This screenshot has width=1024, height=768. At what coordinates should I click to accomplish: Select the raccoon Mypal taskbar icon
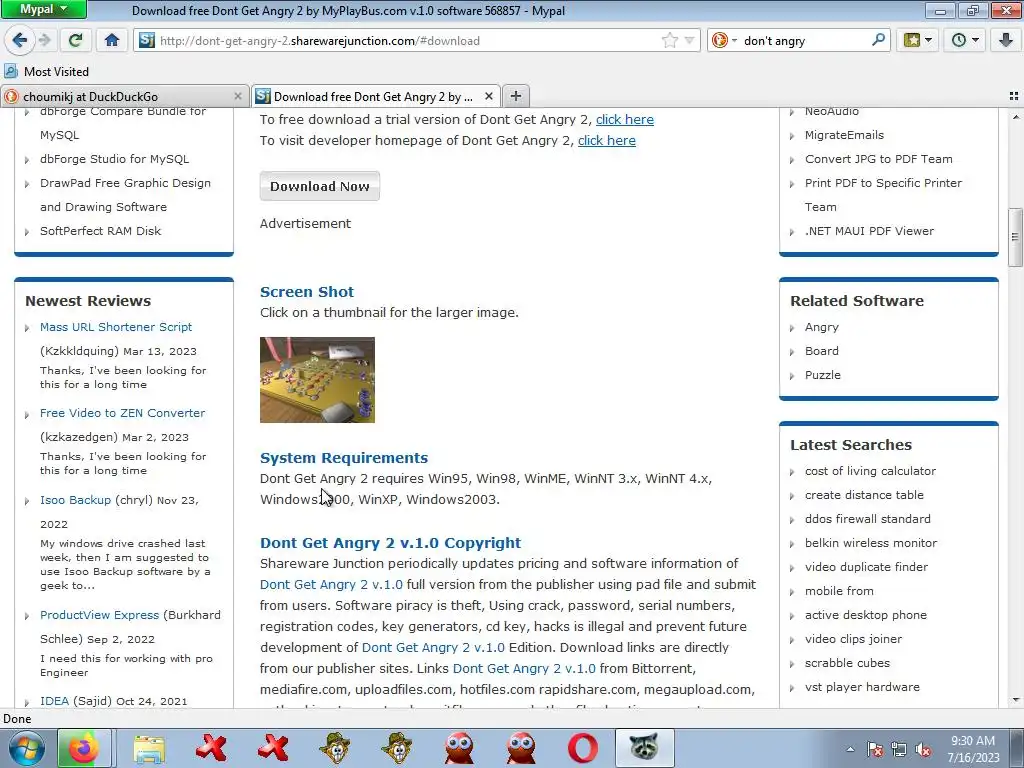click(x=644, y=748)
